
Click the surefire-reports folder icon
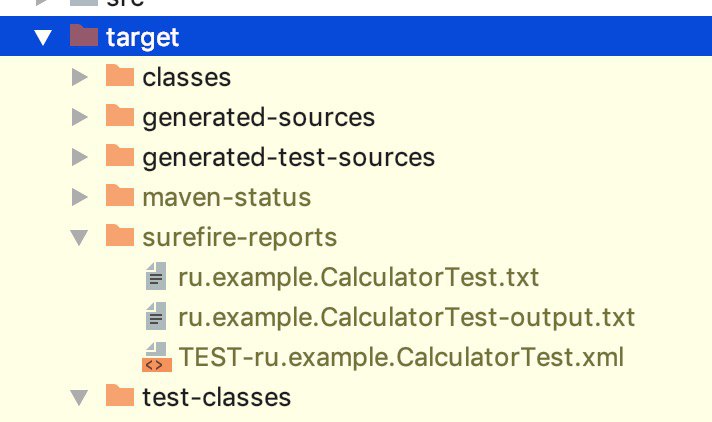pos(120,235)
